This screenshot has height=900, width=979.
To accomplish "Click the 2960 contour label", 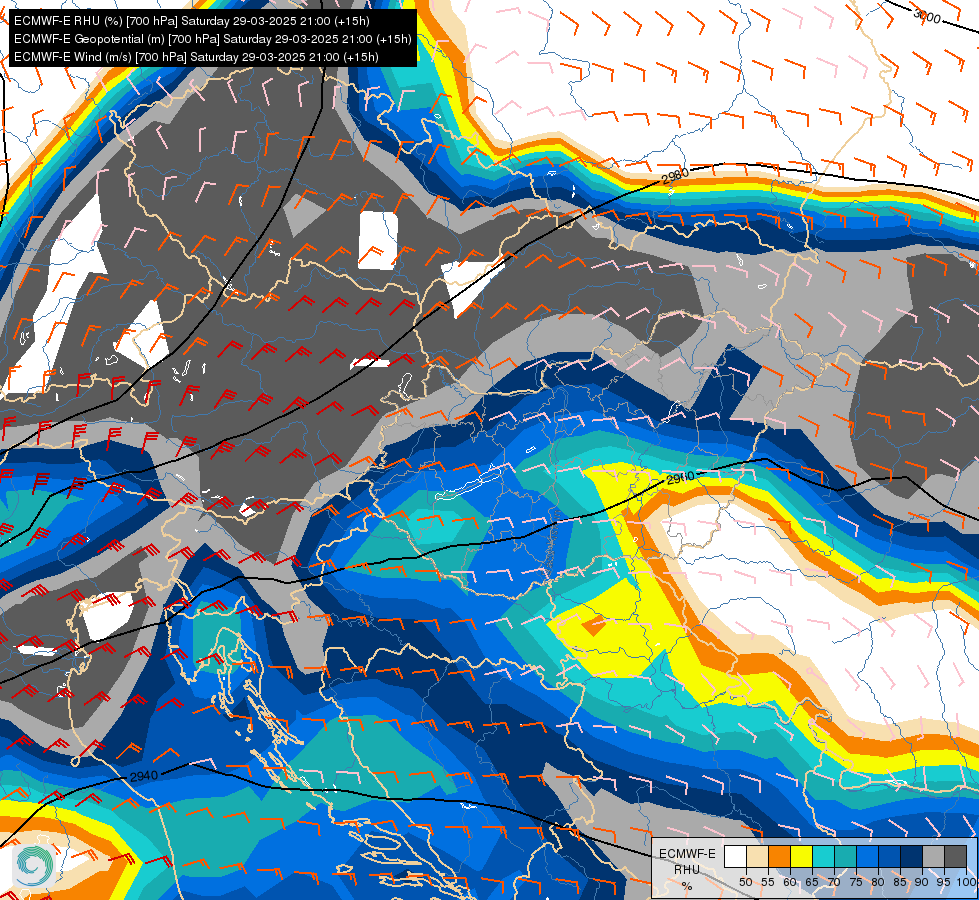I will click(680, 478).
